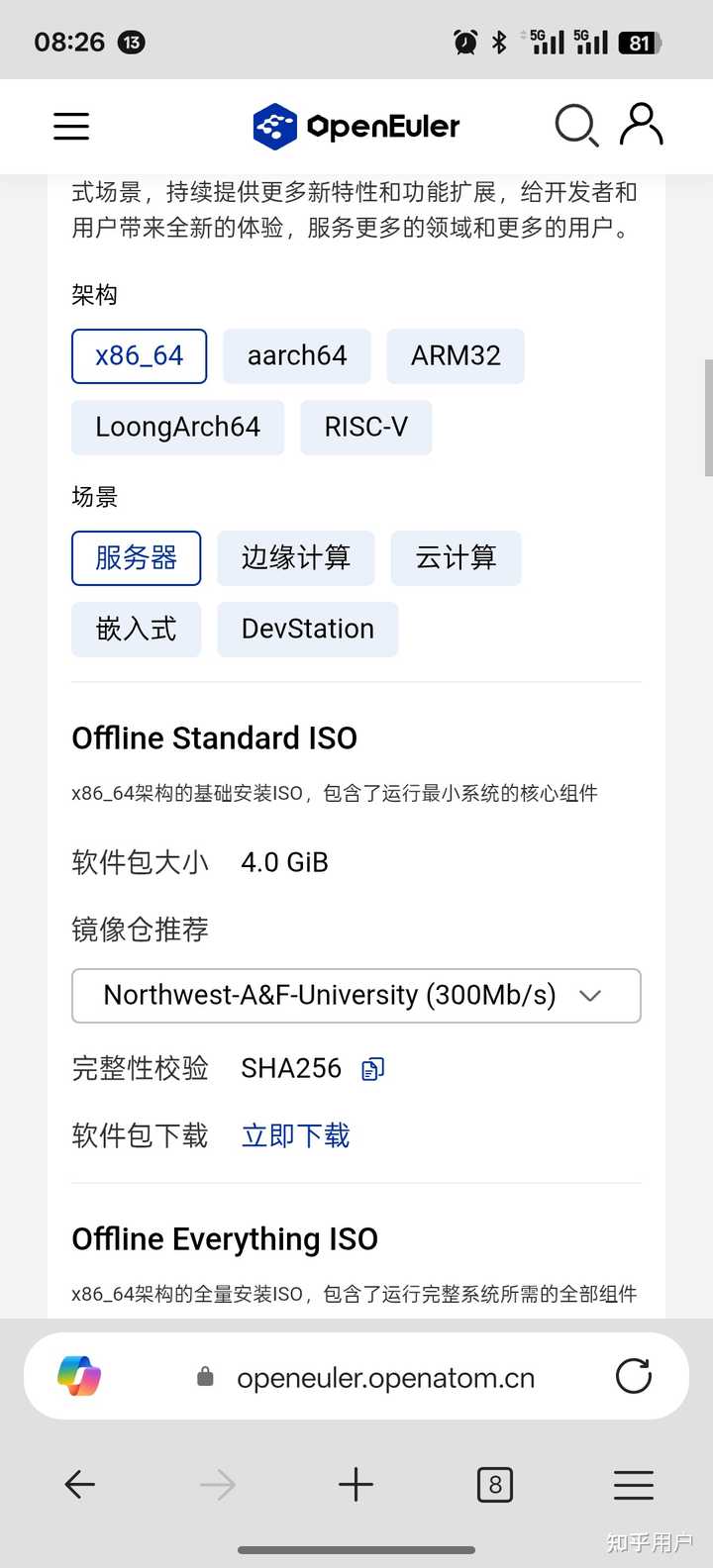Select RISC-V architecture
Image resolution: width=713 pixels, height=1568 pixels.
[x=365, y=428]
